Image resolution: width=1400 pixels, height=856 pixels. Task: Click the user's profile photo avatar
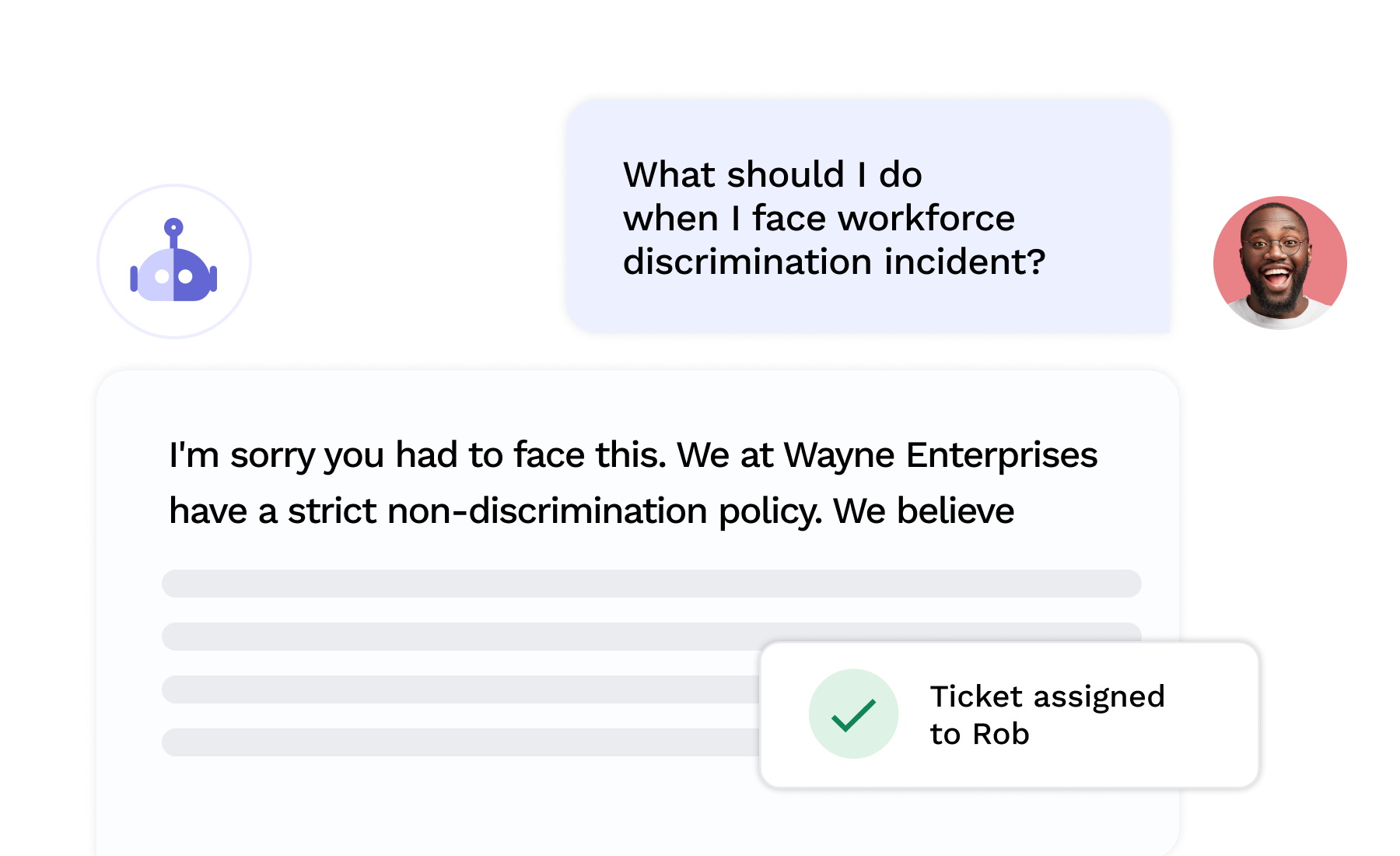[1280, 262]
